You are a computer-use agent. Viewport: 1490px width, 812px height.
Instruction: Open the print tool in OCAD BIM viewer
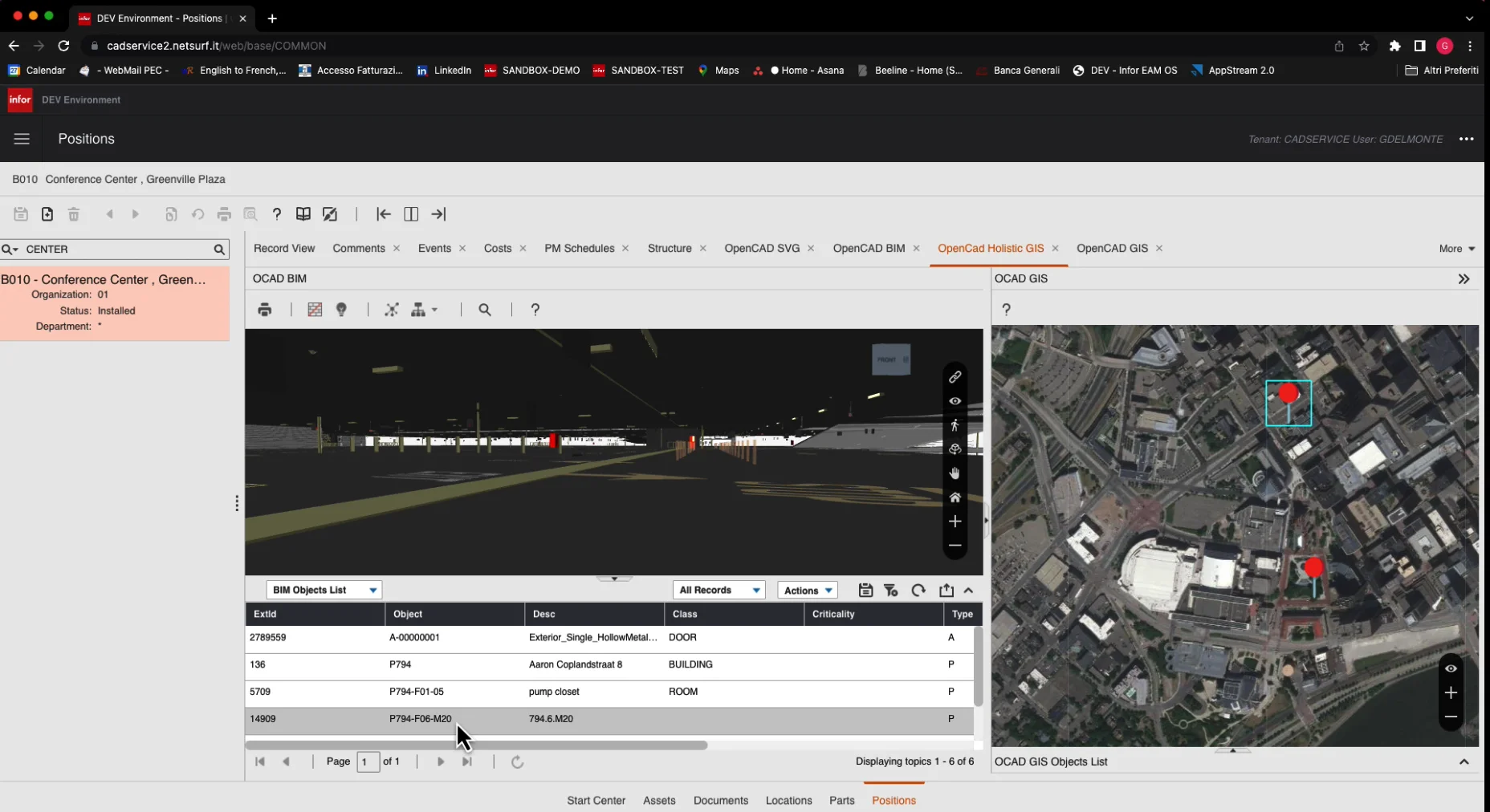coord(264,310)
